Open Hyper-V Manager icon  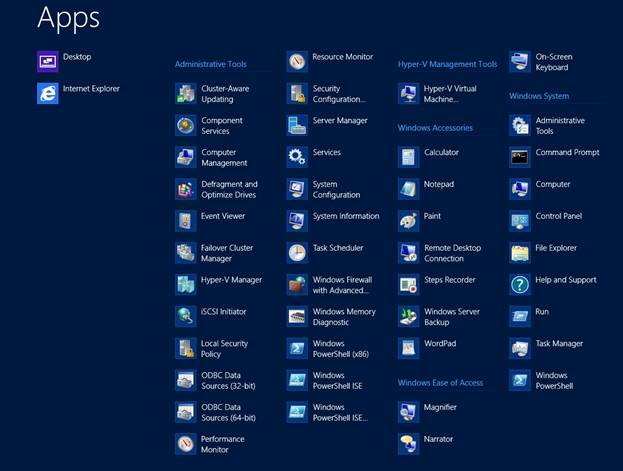(x=186, y=285)
